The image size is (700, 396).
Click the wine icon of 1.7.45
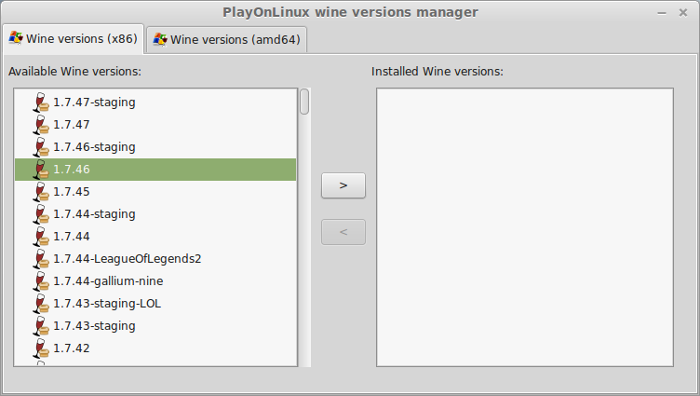click(41, 192)
